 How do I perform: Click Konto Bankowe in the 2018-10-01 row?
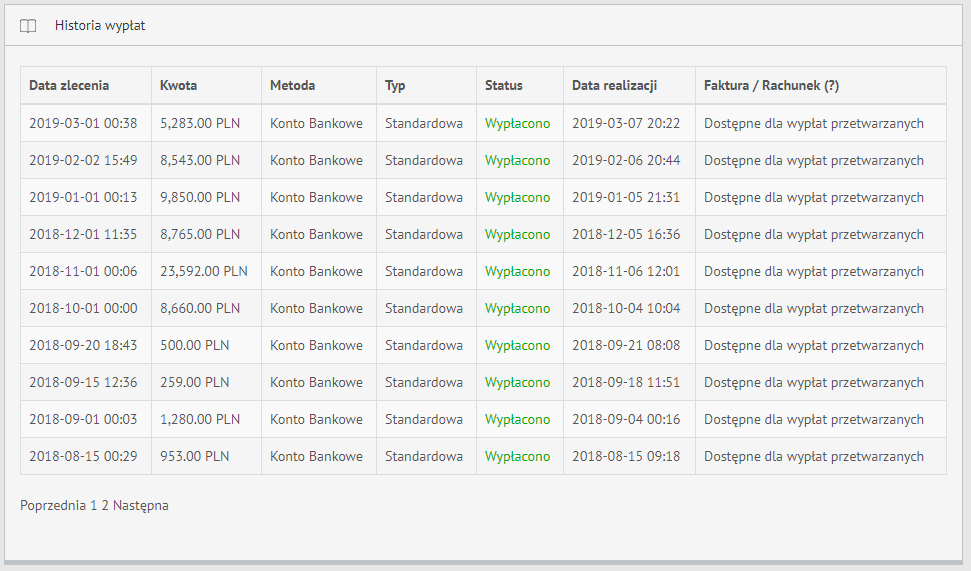(316, 308)
